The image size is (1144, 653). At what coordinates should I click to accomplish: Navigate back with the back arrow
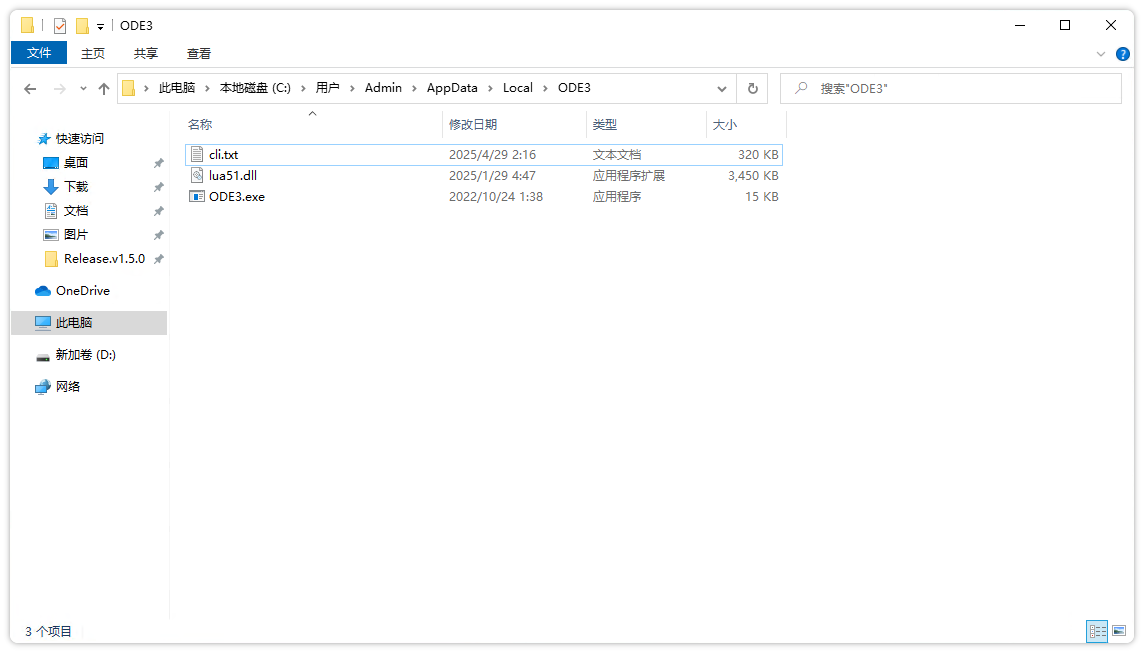(30, 88)
